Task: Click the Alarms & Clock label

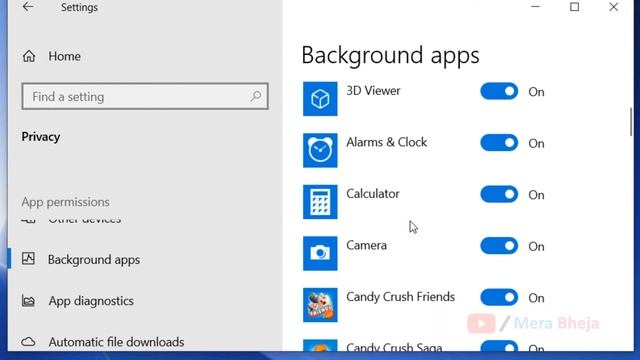Action: tap(387, 142)
